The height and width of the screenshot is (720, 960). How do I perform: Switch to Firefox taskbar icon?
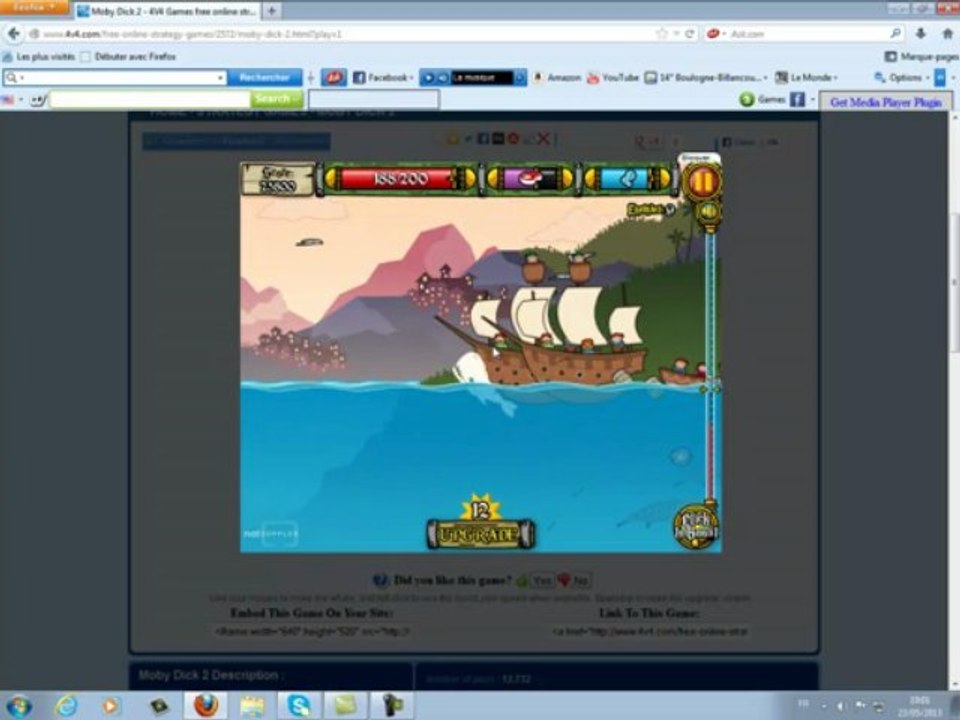(206, 706)
